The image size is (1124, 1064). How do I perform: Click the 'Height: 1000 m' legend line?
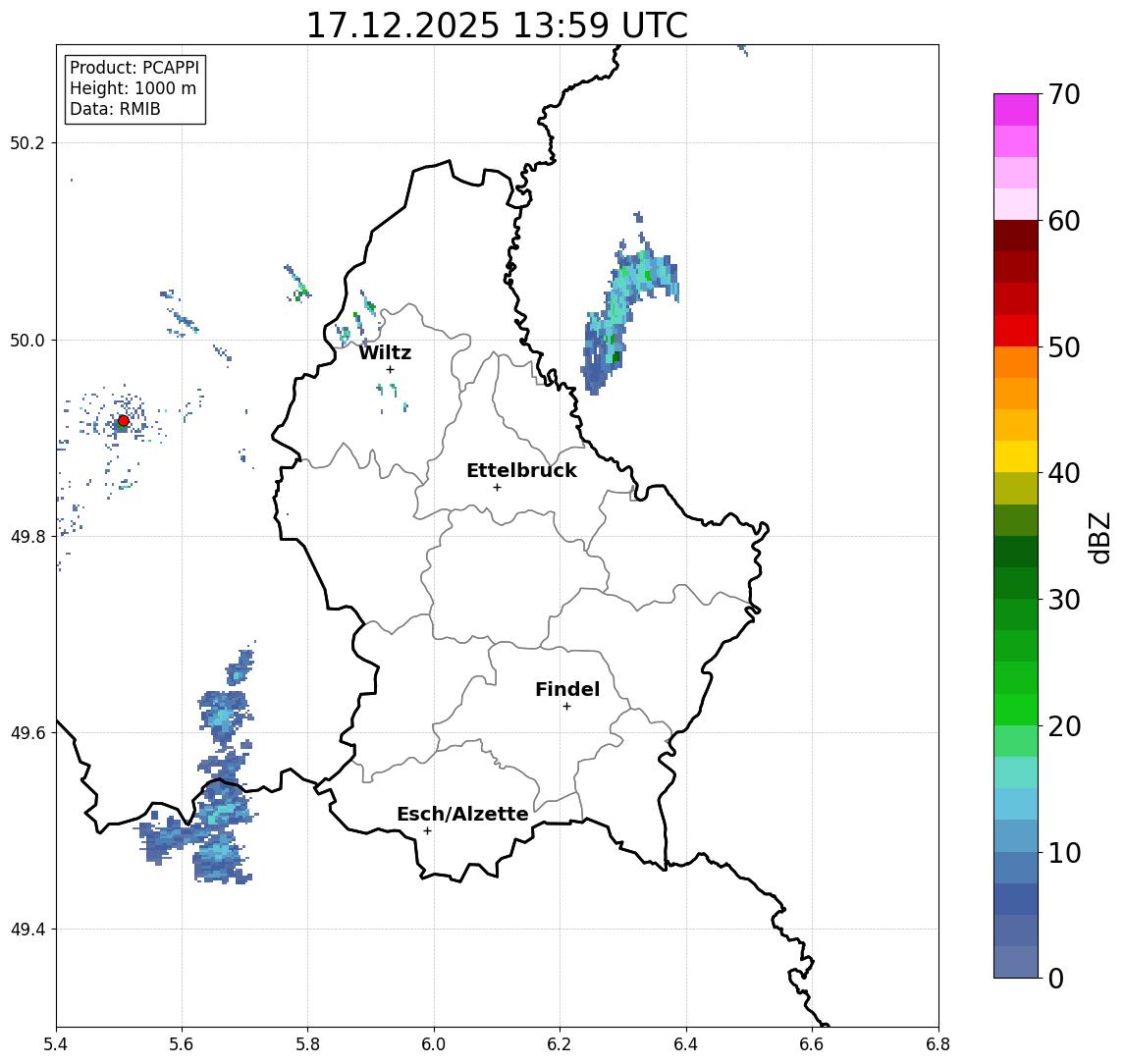(133, 88)
